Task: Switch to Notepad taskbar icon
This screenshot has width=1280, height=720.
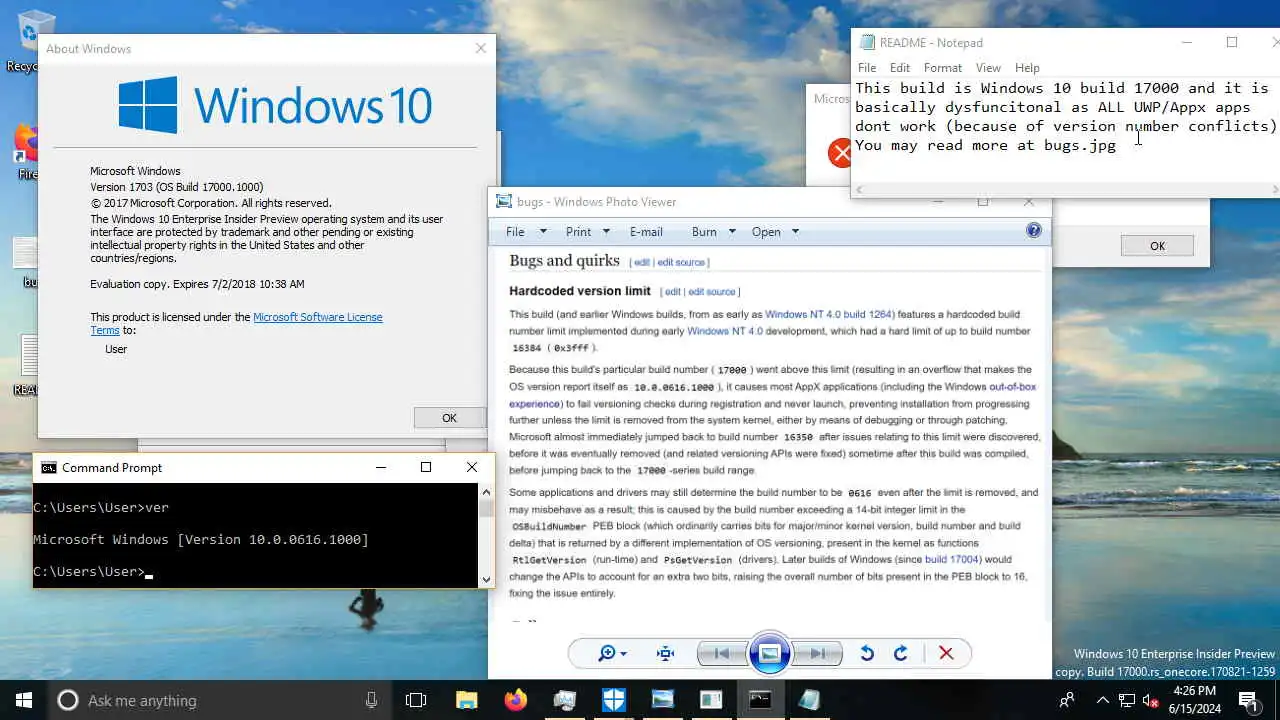Action: (x=809, y=700)
